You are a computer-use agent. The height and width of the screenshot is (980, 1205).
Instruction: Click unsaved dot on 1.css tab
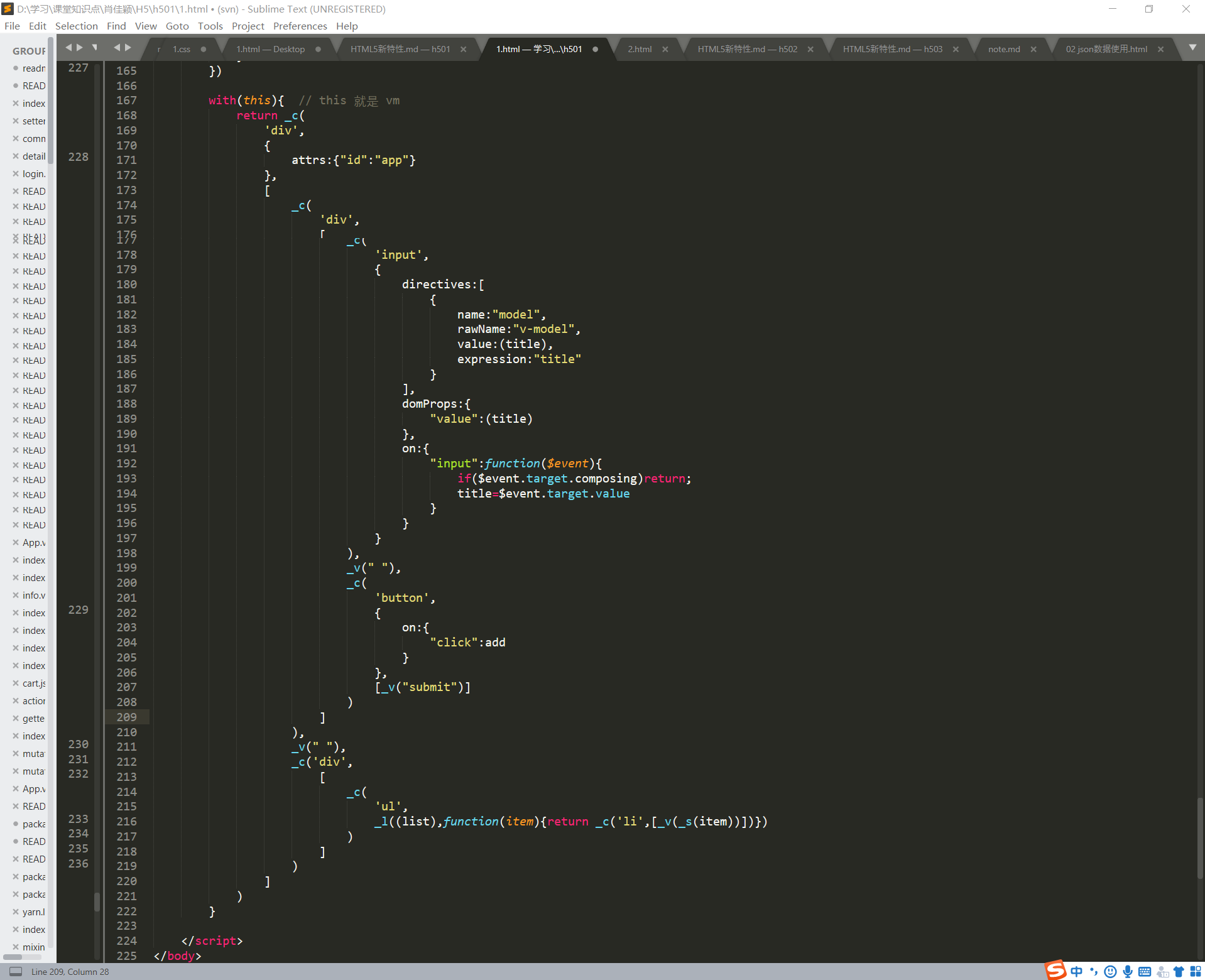tap(203, 49)
